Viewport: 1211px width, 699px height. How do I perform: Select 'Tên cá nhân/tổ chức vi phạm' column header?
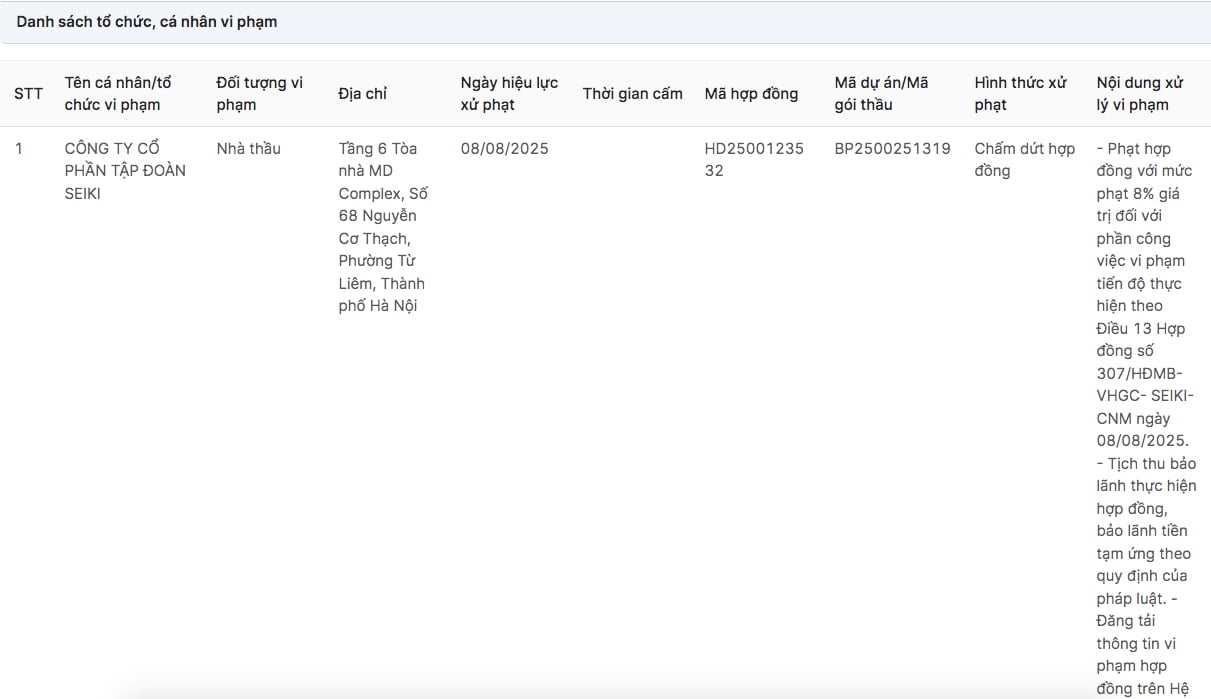pyautogui.click(x=118, y=94)
